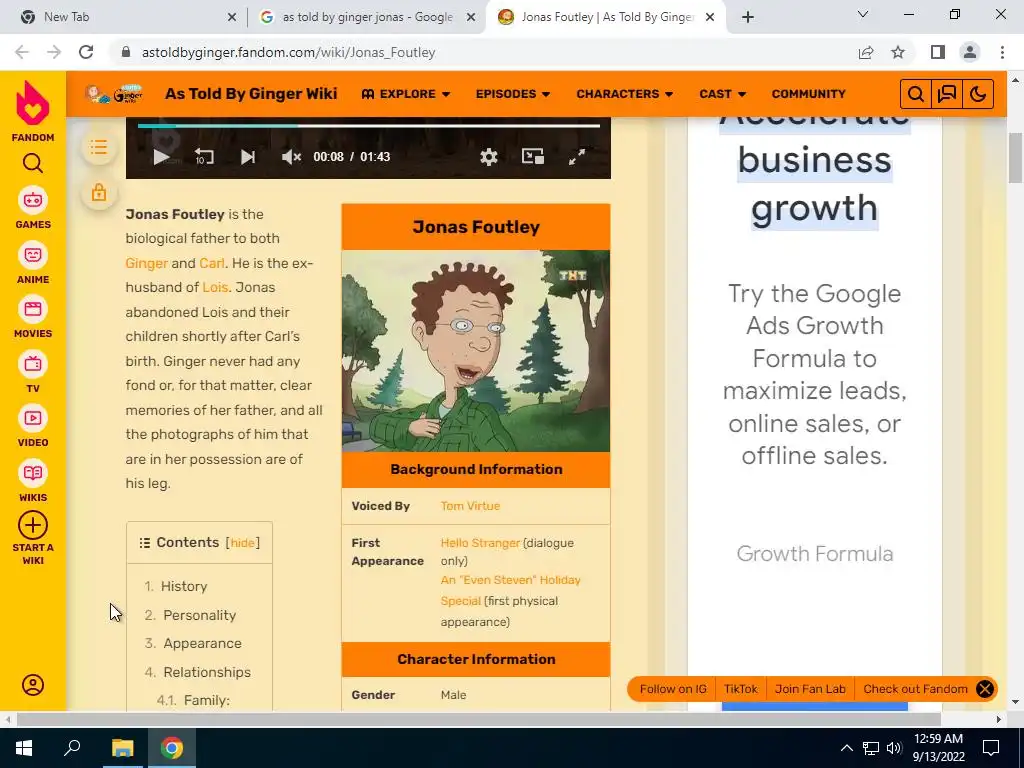1024x768 pixels.
Task: Open File Explorer from taskbar
Action: [122, 748]
